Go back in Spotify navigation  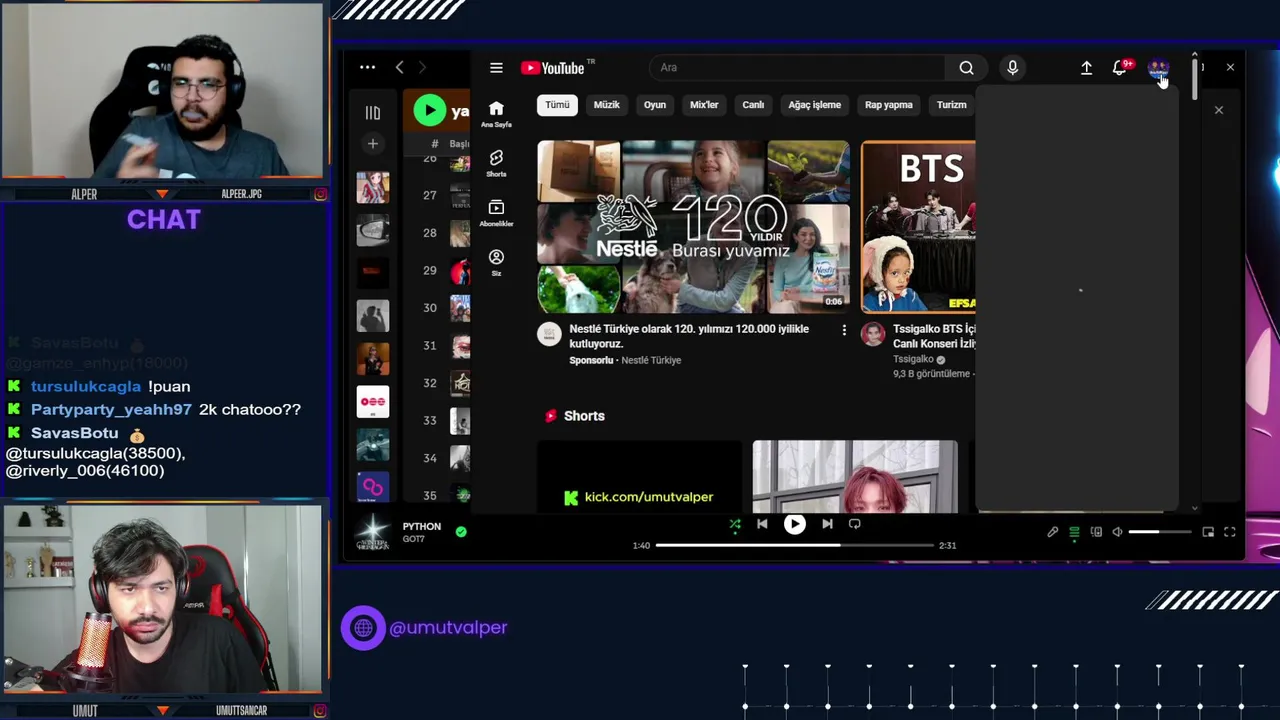coord(399,67)
